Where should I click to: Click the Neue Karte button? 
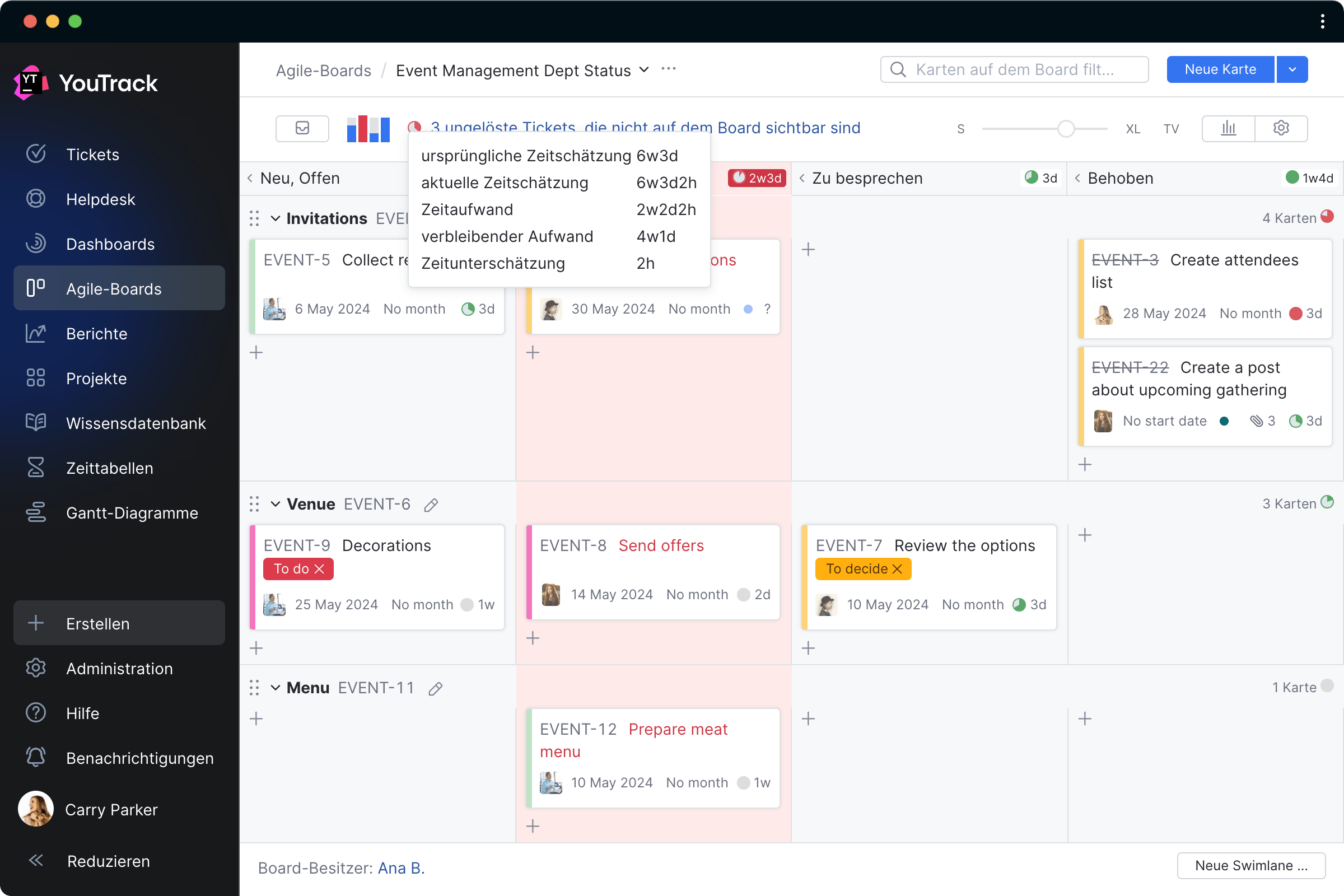1221,70
